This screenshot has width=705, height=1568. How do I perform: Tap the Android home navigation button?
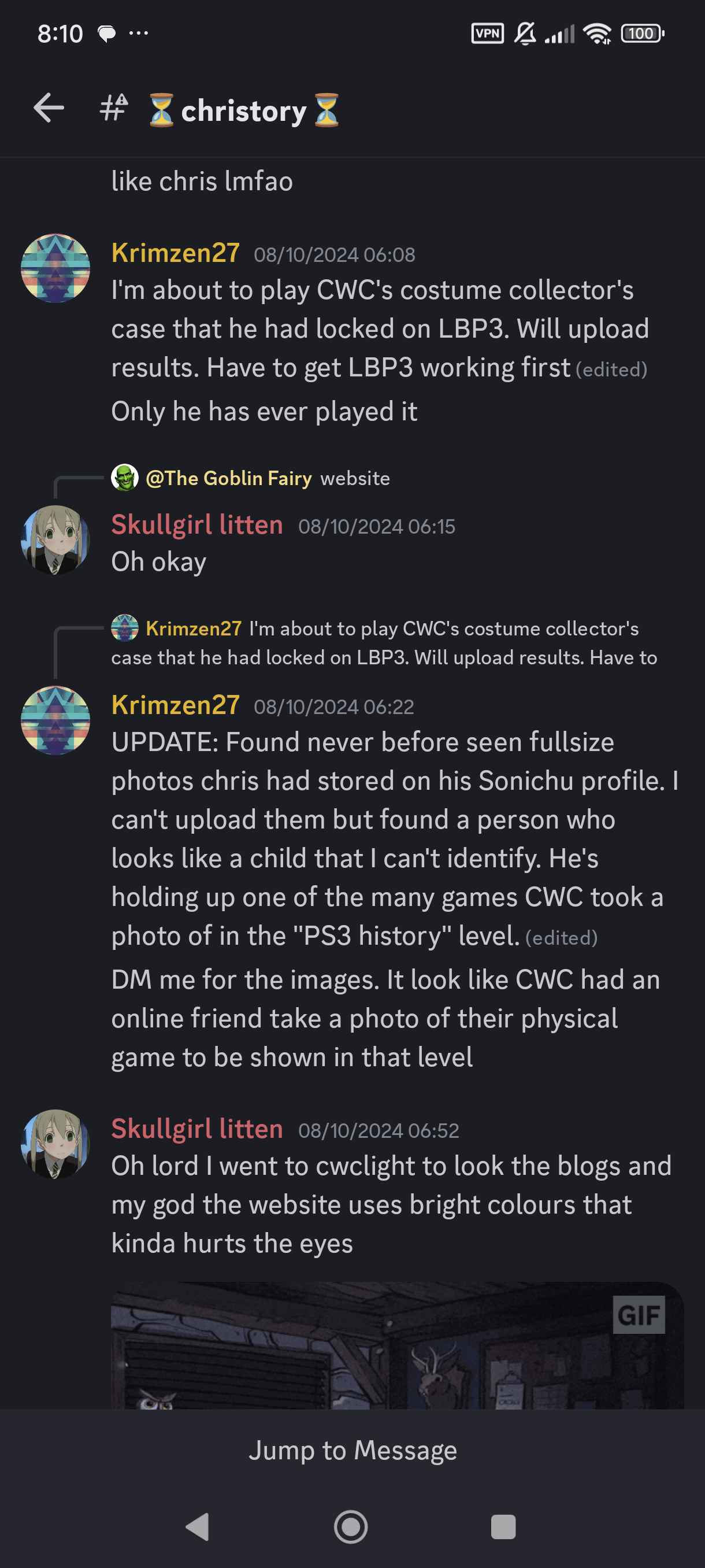tap(351, 1526)
